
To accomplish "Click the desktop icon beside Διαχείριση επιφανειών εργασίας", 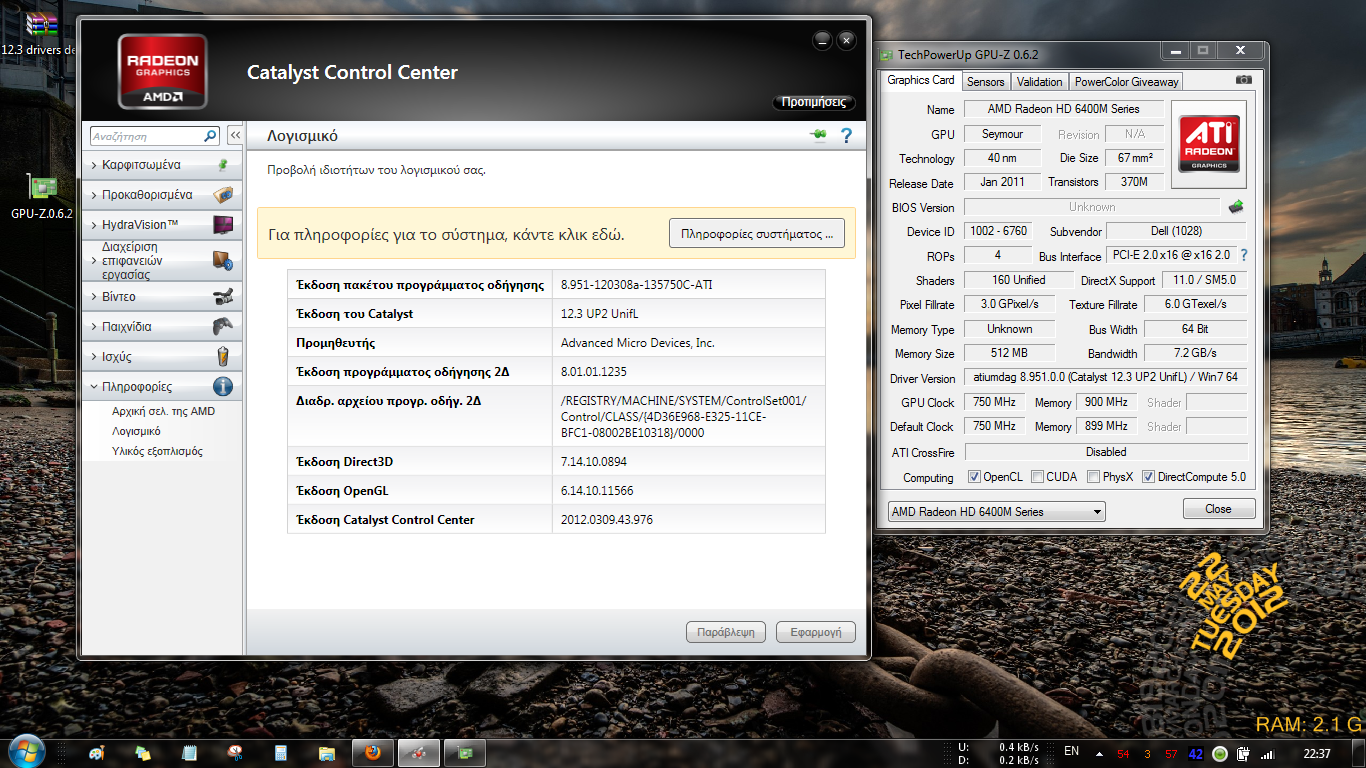I will 223,261.
